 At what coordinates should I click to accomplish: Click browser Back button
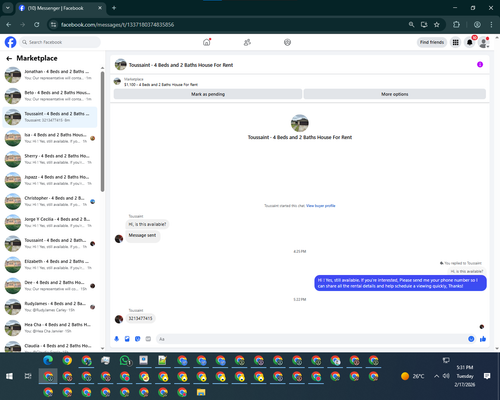tap(9, 25)
